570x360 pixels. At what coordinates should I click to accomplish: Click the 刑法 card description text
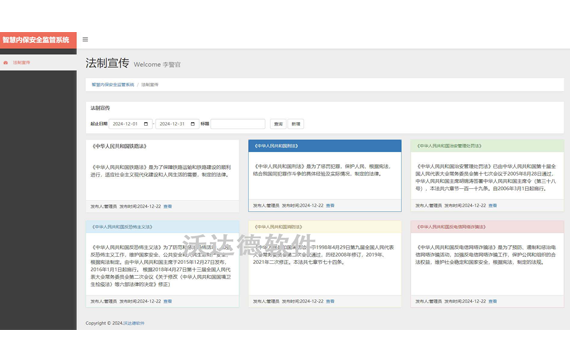(322, 170)
